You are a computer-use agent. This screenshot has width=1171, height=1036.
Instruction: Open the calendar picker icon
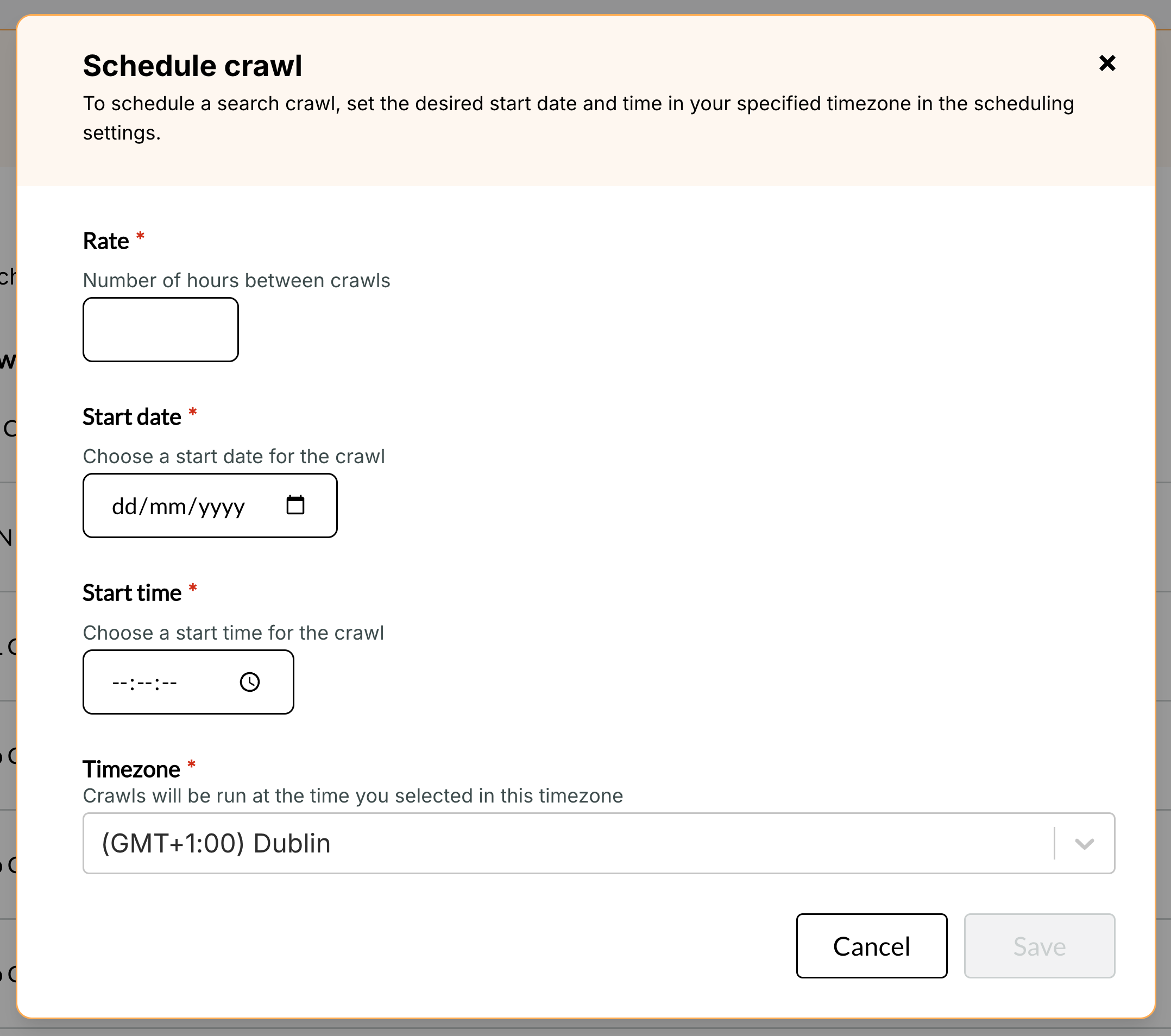click(x=295, y=505)
